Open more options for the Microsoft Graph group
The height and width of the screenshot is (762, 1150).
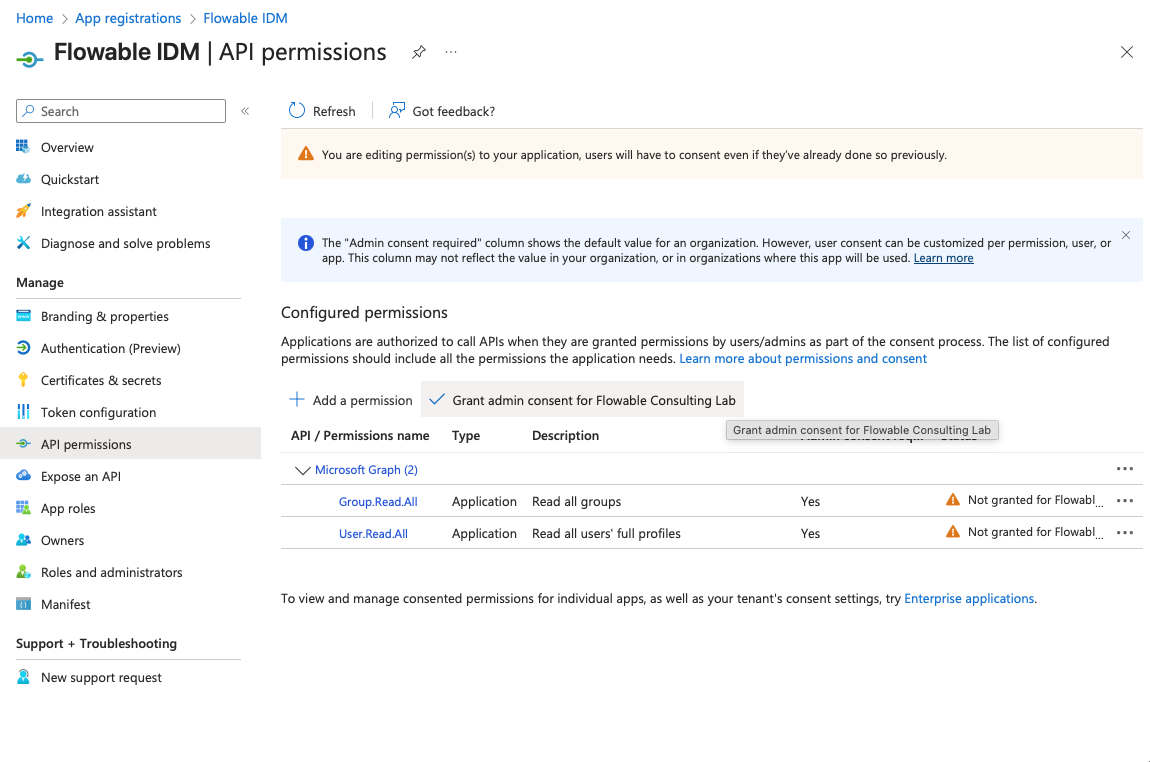[1124, 469]
